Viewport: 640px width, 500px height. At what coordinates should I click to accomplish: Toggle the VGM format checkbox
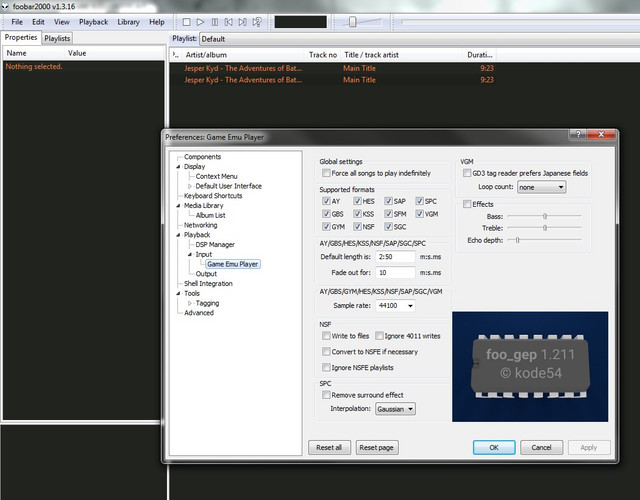[420, 214]
